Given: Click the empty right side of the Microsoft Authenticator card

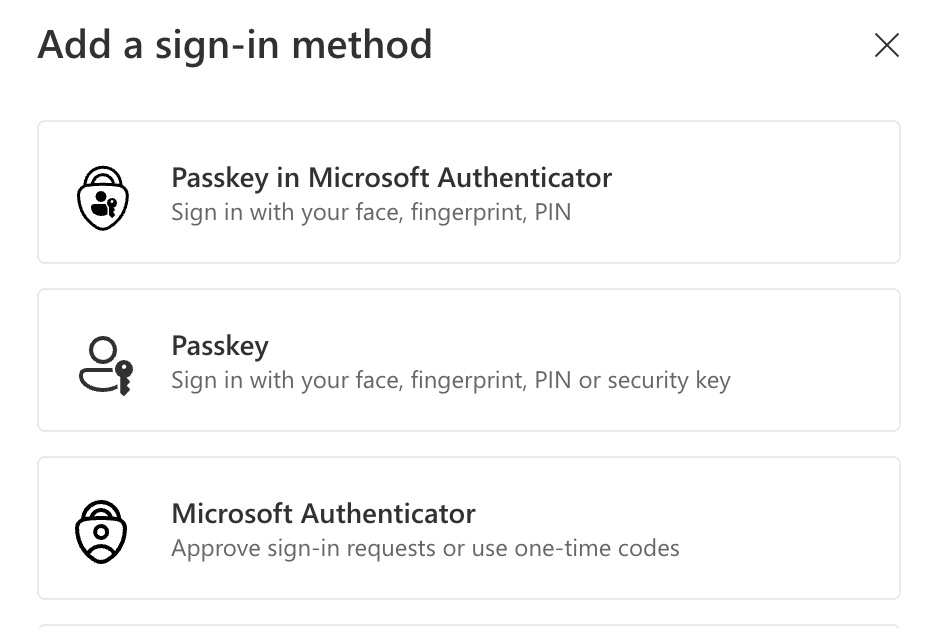Looking at the screenshot, I should [791, 528].
